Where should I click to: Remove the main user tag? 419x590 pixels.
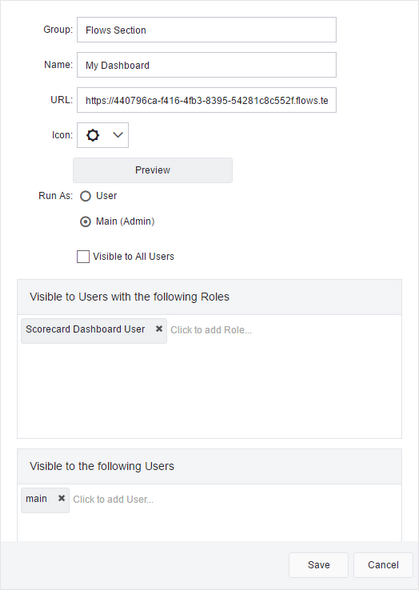(x=62, y=498)
